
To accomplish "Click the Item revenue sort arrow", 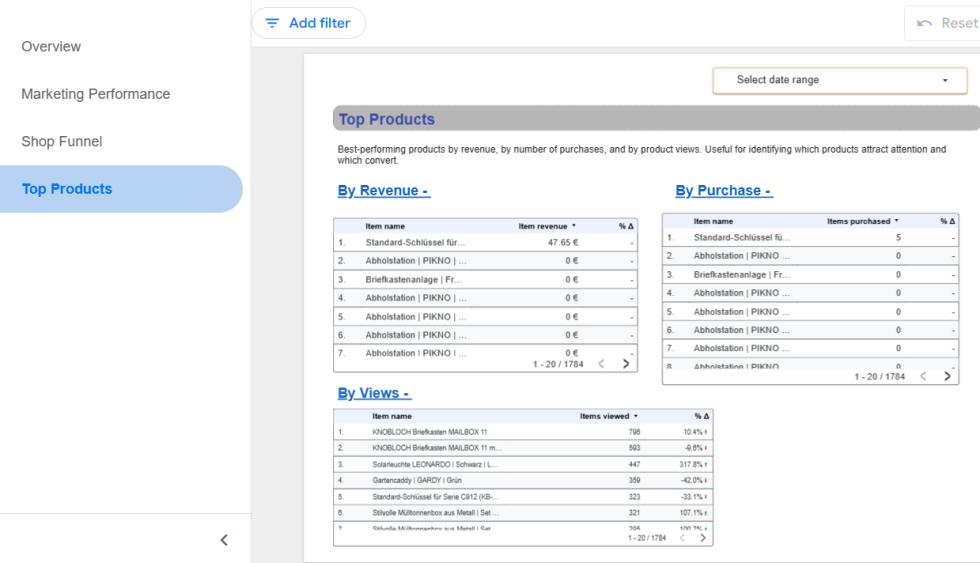I will (574, 226).
